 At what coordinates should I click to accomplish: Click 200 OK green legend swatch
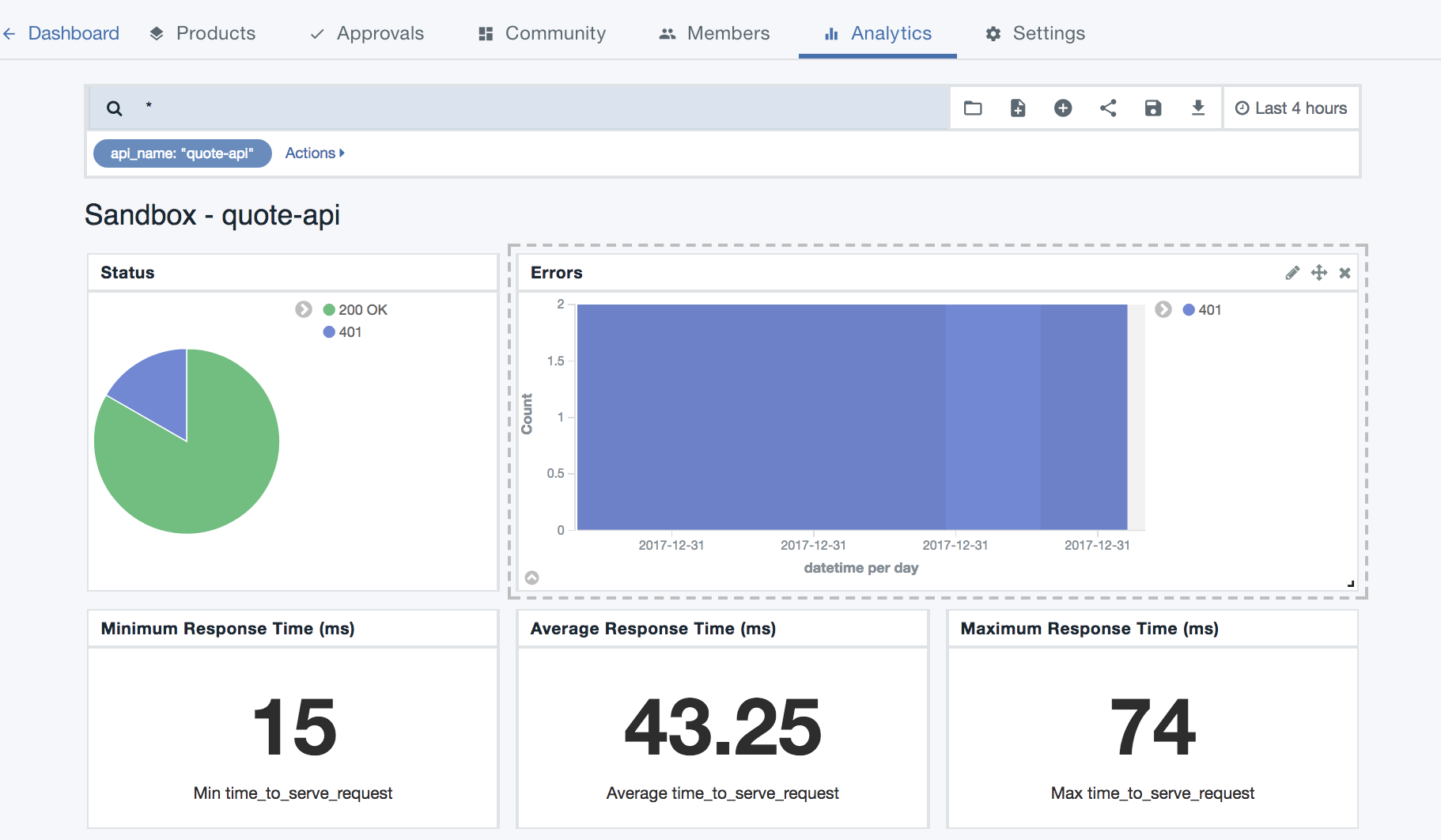point(329,310)
